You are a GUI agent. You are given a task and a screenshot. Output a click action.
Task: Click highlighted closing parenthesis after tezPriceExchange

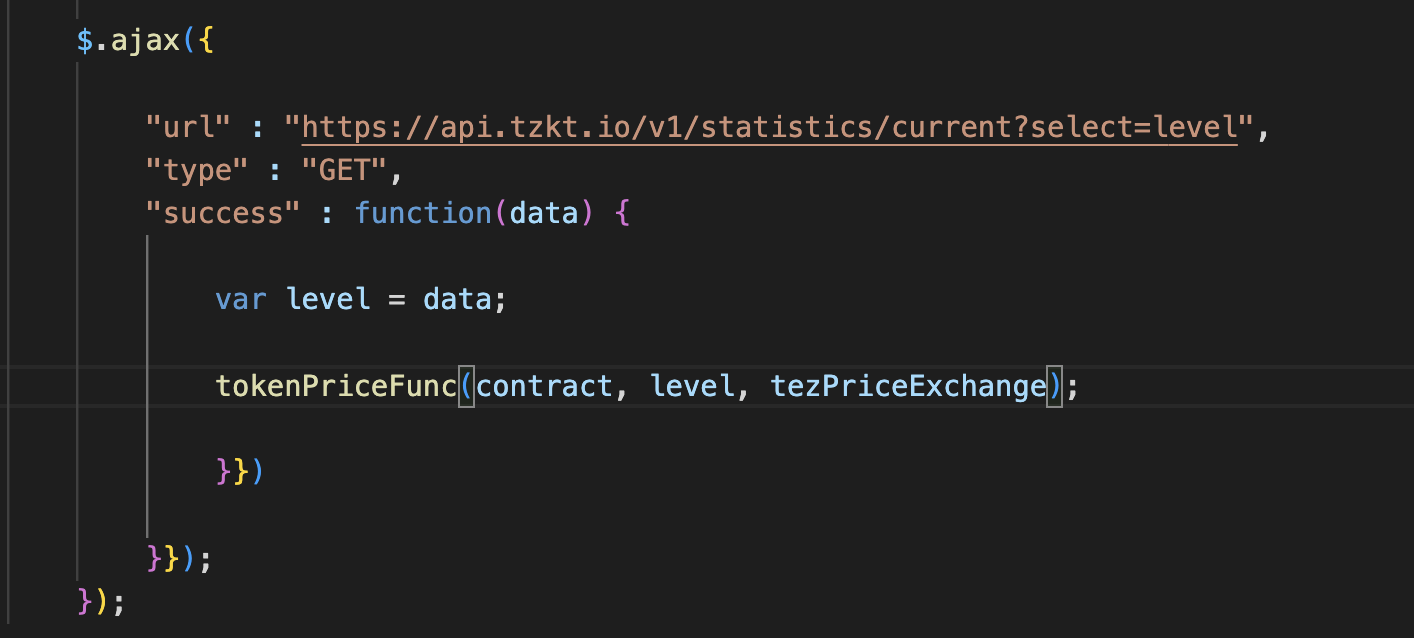(1054, 386)
